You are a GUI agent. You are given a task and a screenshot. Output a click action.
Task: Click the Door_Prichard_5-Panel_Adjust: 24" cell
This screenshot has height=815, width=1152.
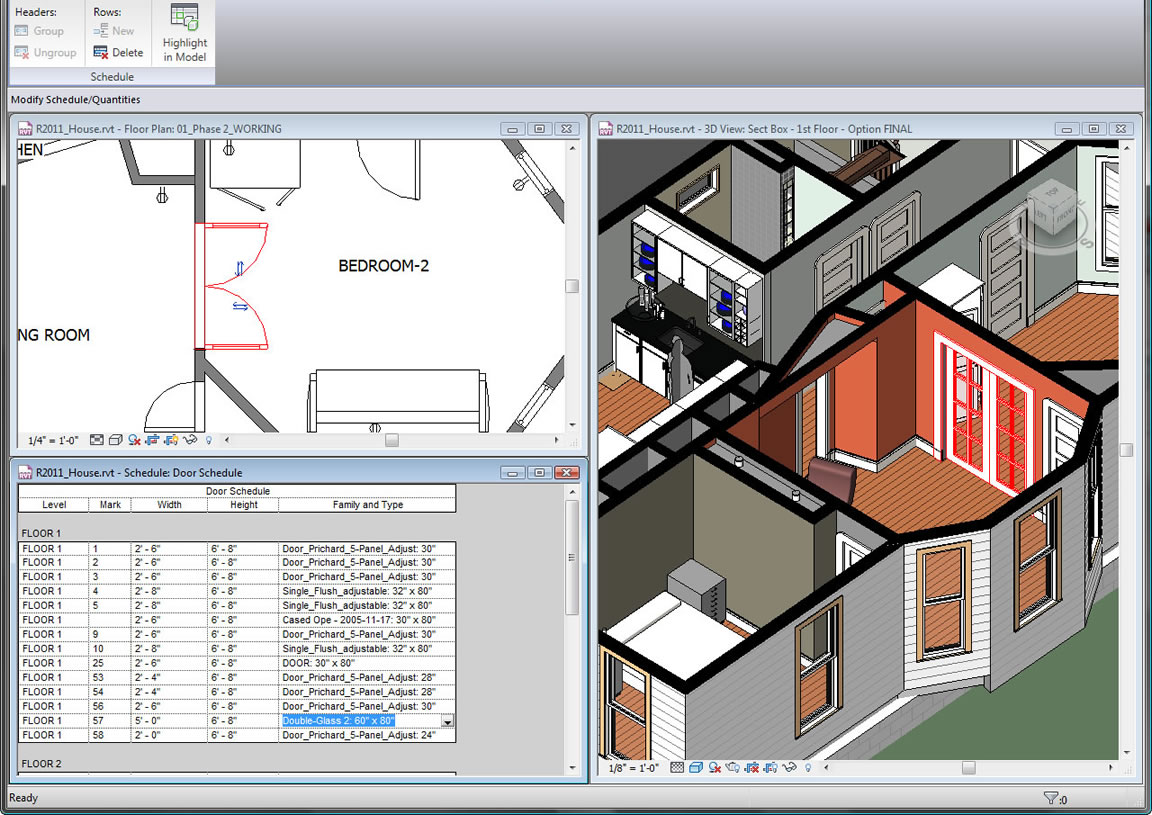pos(367,735)
